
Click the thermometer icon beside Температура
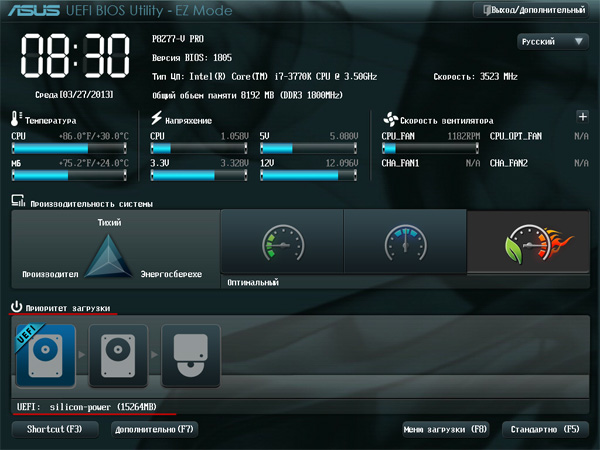17,117
